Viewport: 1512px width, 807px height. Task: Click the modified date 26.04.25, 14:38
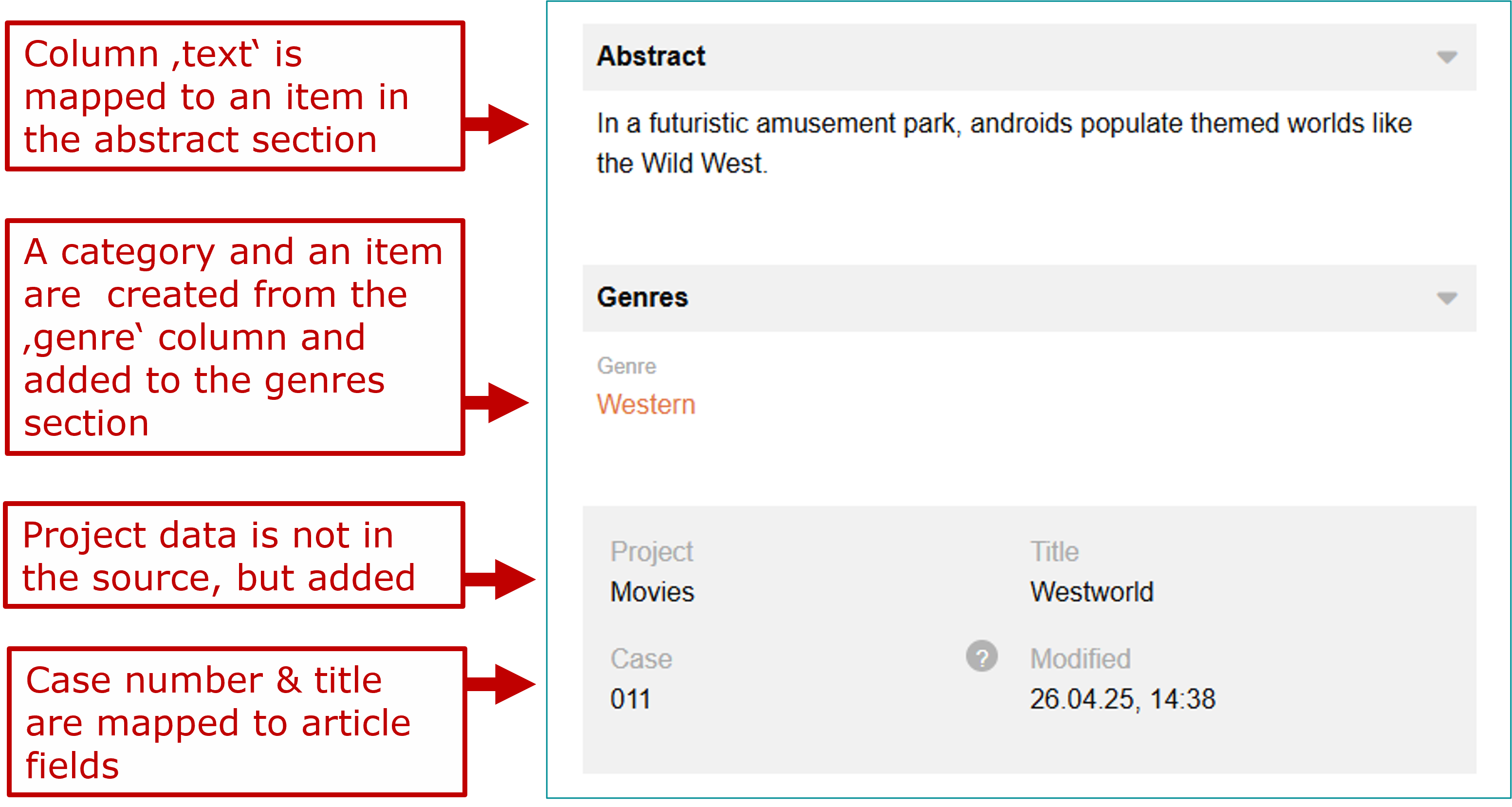tap(1122, 699)
